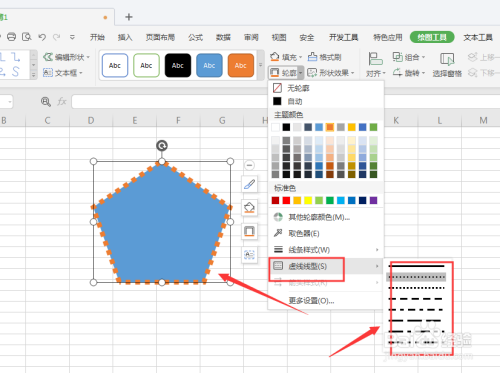Open the 特色应用 tab
Viewport: 500px width, 373px height.
[x=388, y=37]
